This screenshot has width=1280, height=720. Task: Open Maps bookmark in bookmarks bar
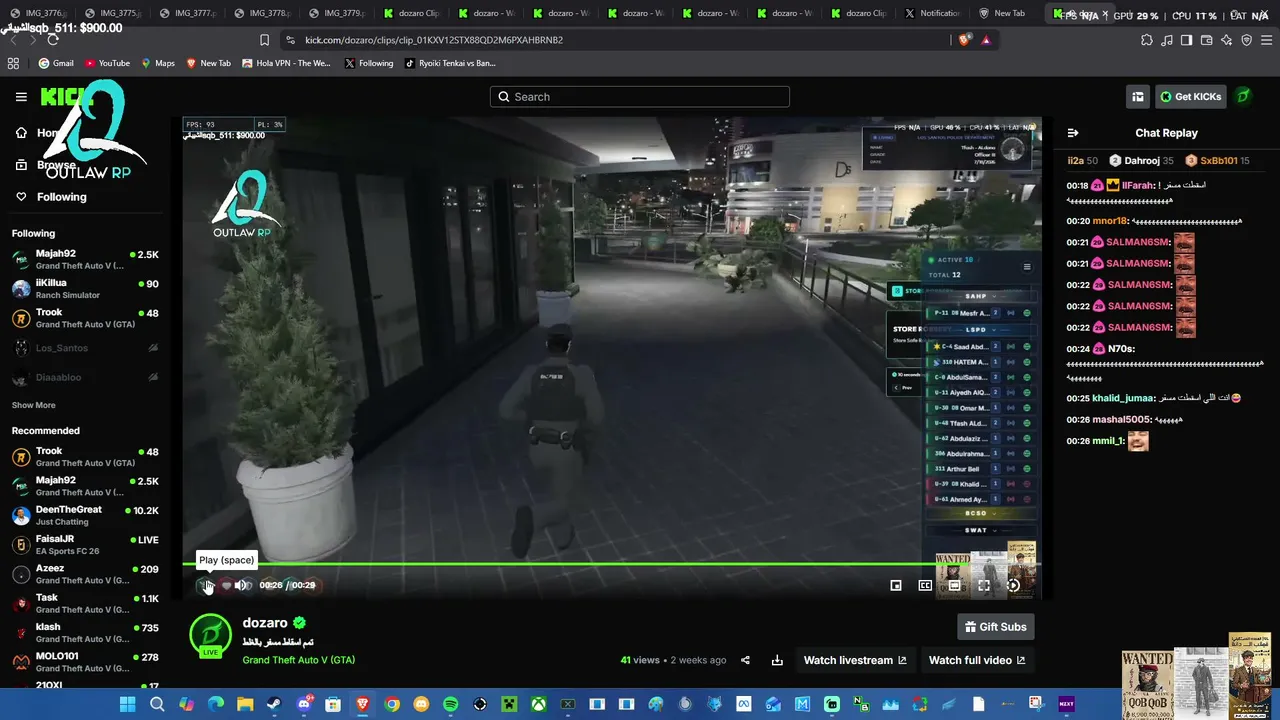click(158, 63)
